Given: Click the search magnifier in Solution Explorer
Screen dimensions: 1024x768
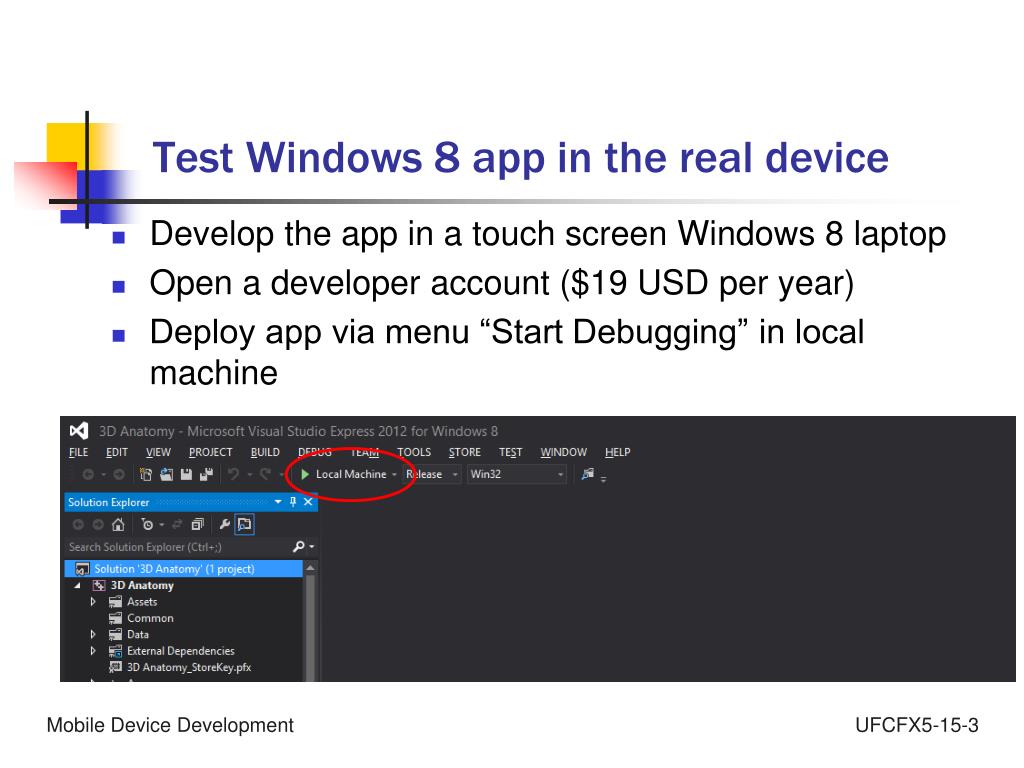Looking at the screenshot, I should pos(298,547).
